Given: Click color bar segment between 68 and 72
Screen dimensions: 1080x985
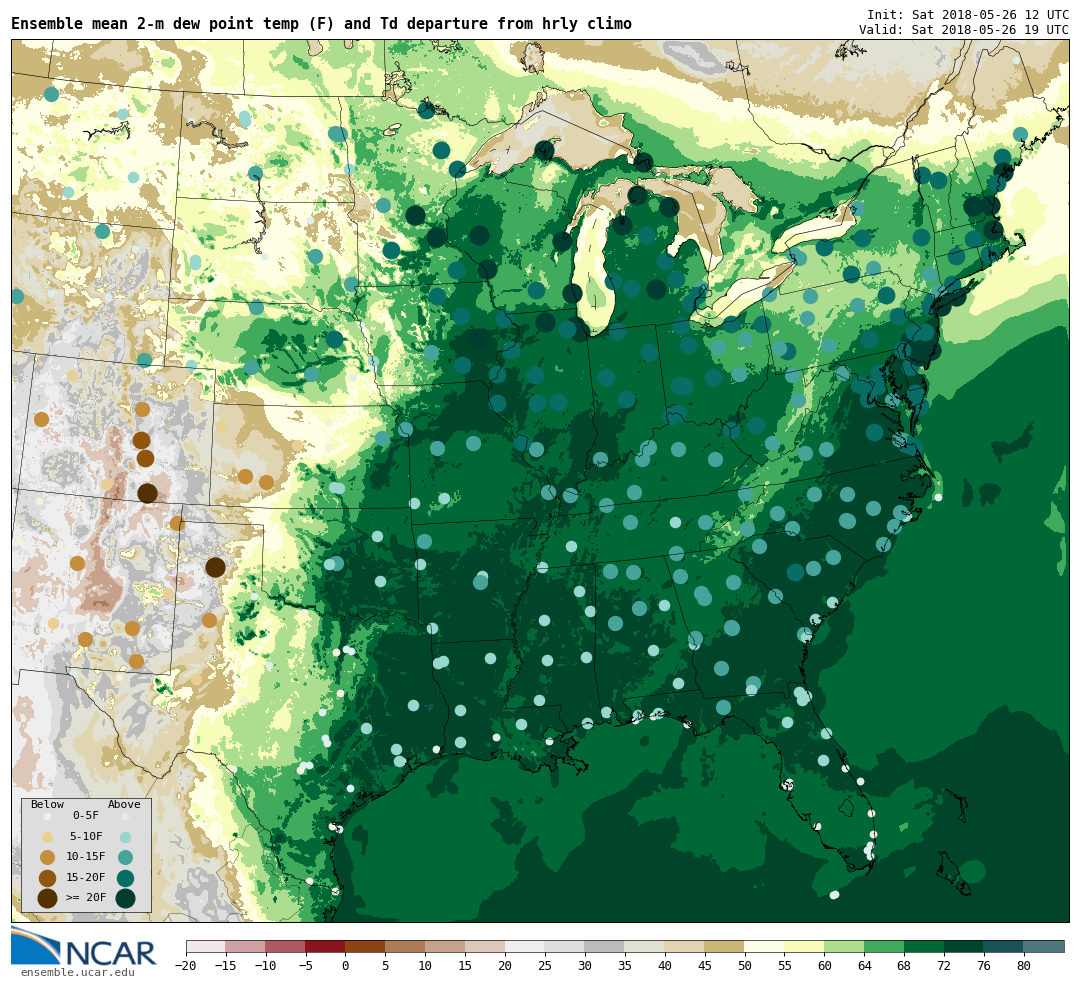Looking at the screenshot, I should pos(925,946).
